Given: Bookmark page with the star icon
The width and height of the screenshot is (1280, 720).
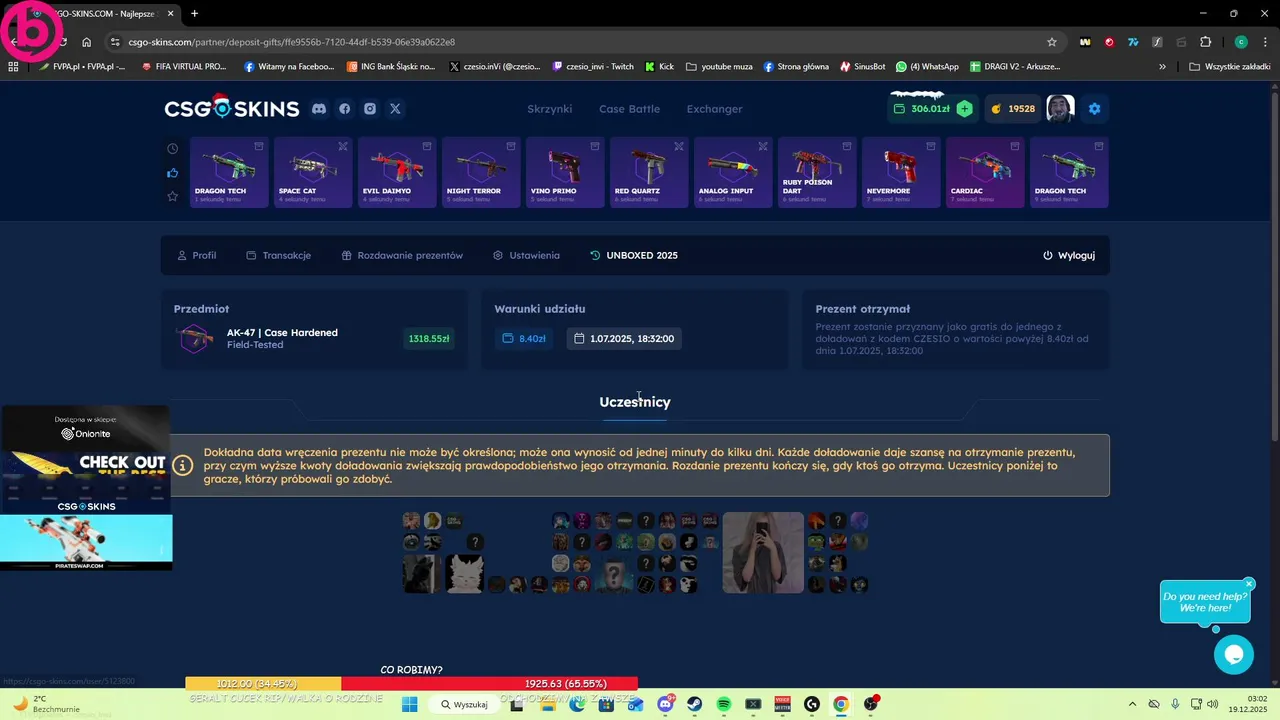Looking at the screenshot, I should 1051,42.
